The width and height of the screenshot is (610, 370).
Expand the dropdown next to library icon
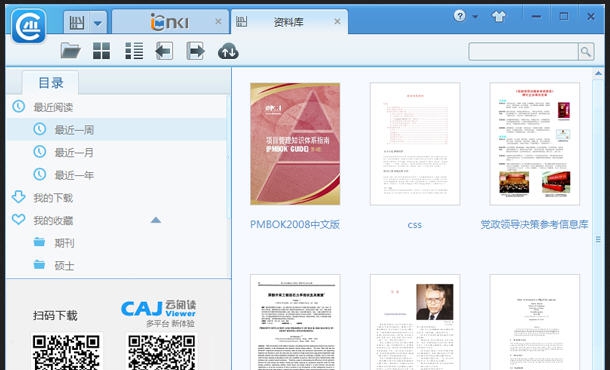[x=98, y=23]
